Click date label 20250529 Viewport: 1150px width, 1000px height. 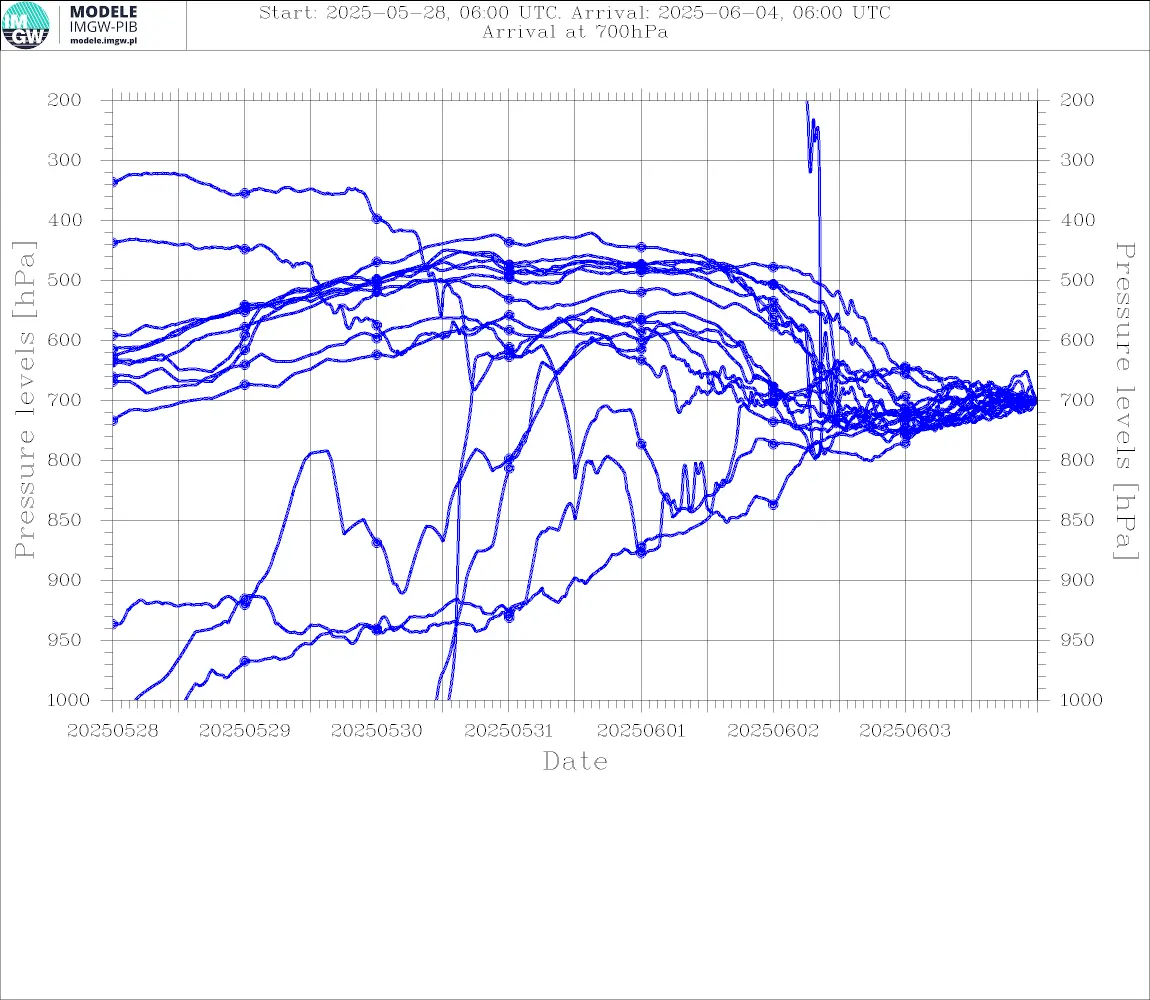pyautogui.click(x=244, y=731)
